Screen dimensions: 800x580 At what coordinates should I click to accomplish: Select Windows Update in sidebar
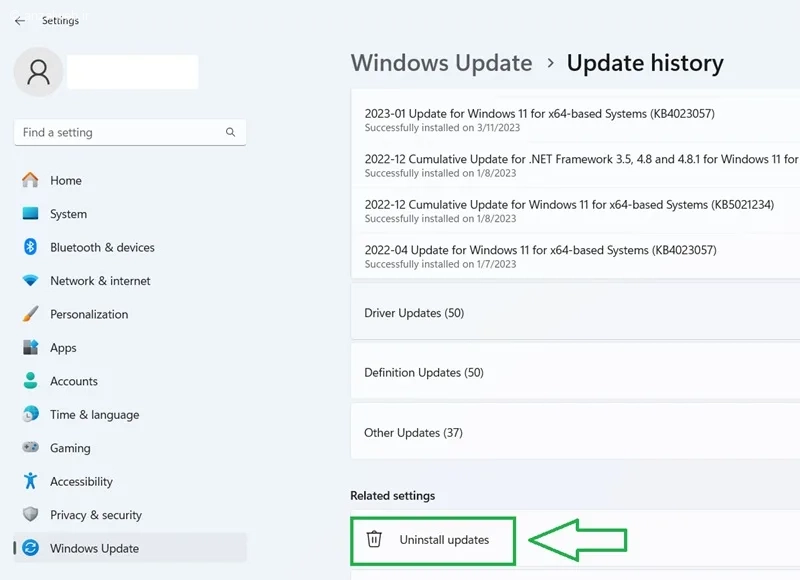coord(130,548)
